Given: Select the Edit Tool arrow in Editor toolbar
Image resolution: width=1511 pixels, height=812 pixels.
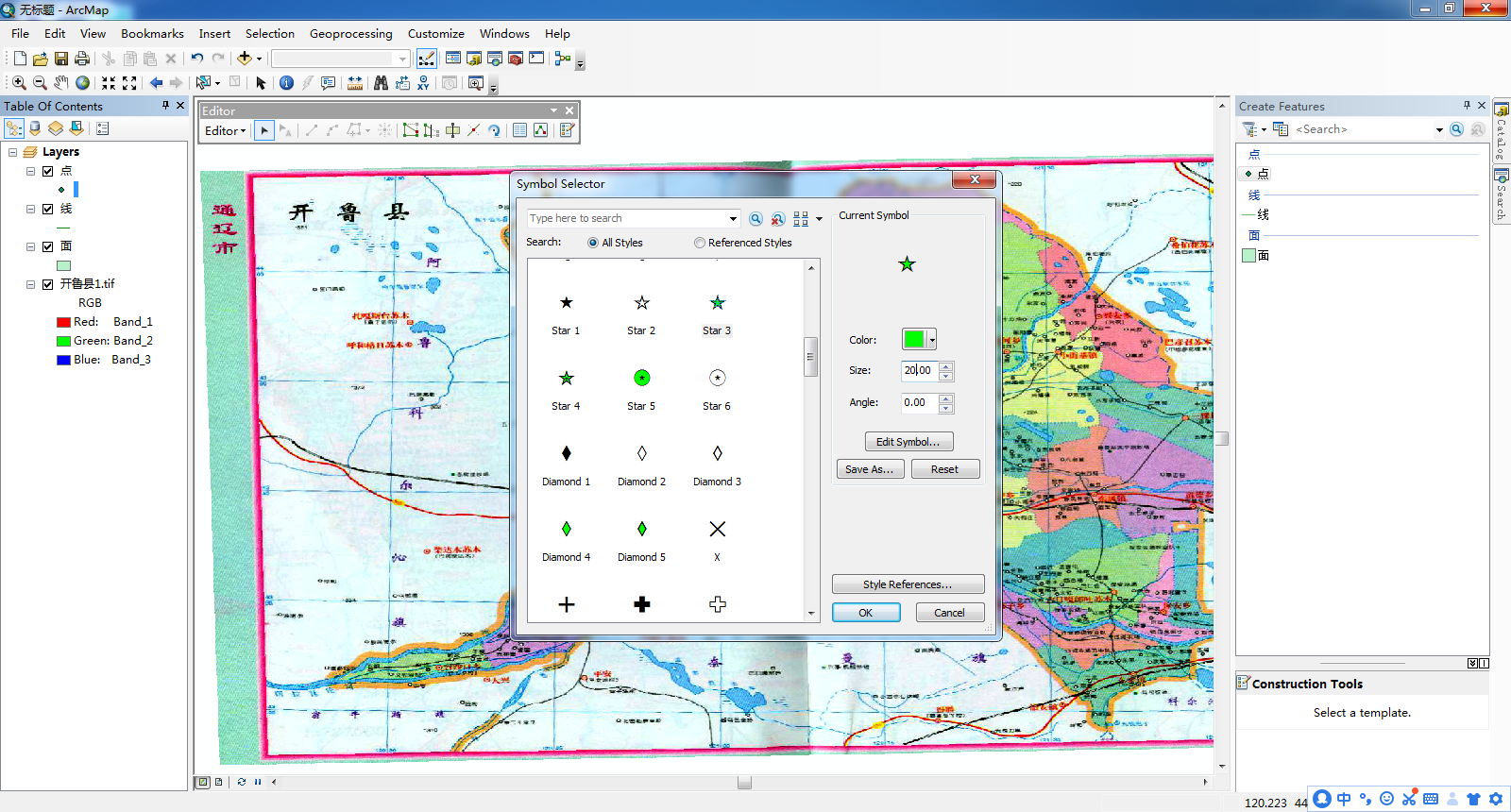Looking at the screenshot, I should 264,130.
